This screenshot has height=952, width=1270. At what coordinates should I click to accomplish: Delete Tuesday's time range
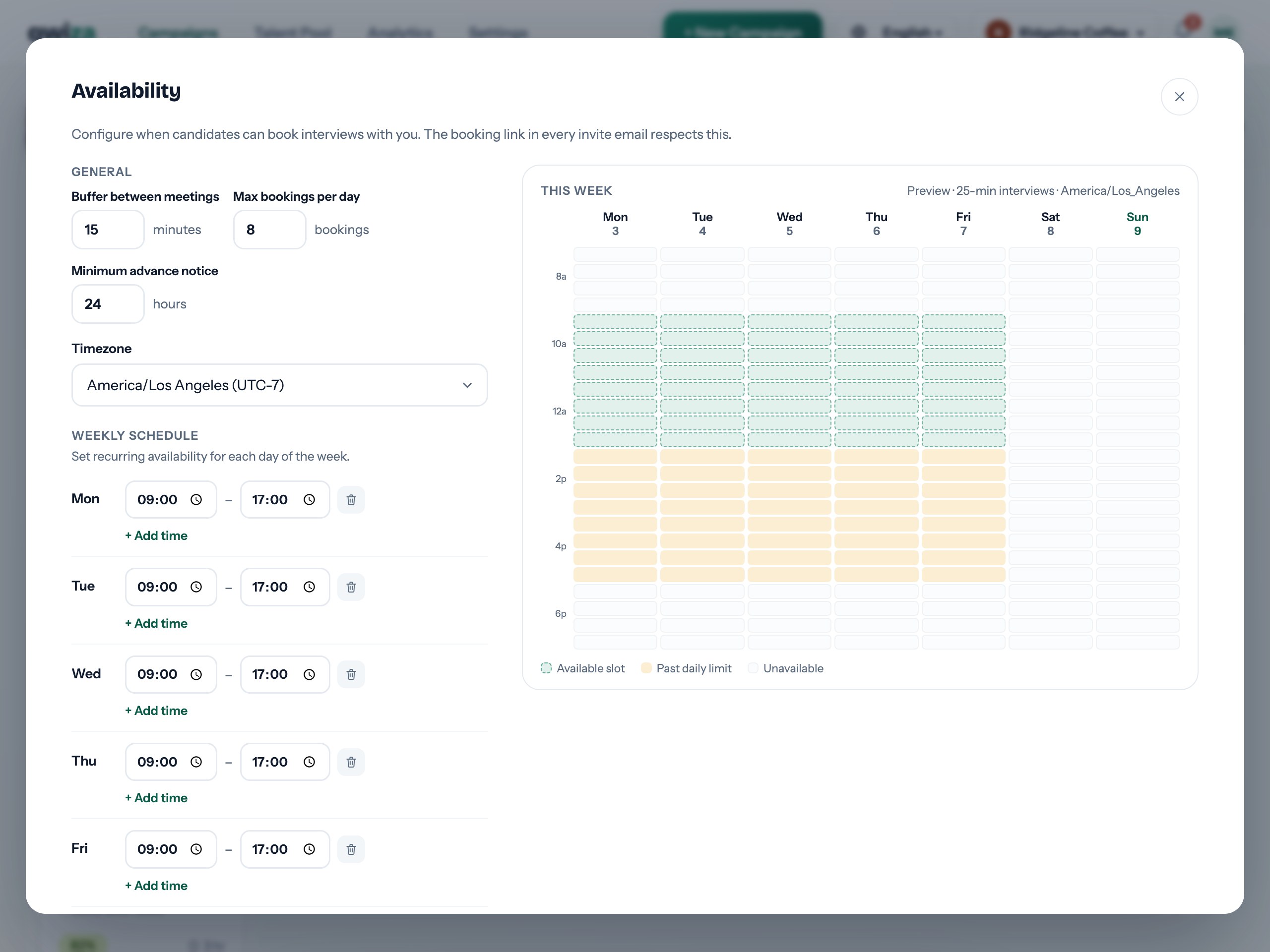coord(351,587)
